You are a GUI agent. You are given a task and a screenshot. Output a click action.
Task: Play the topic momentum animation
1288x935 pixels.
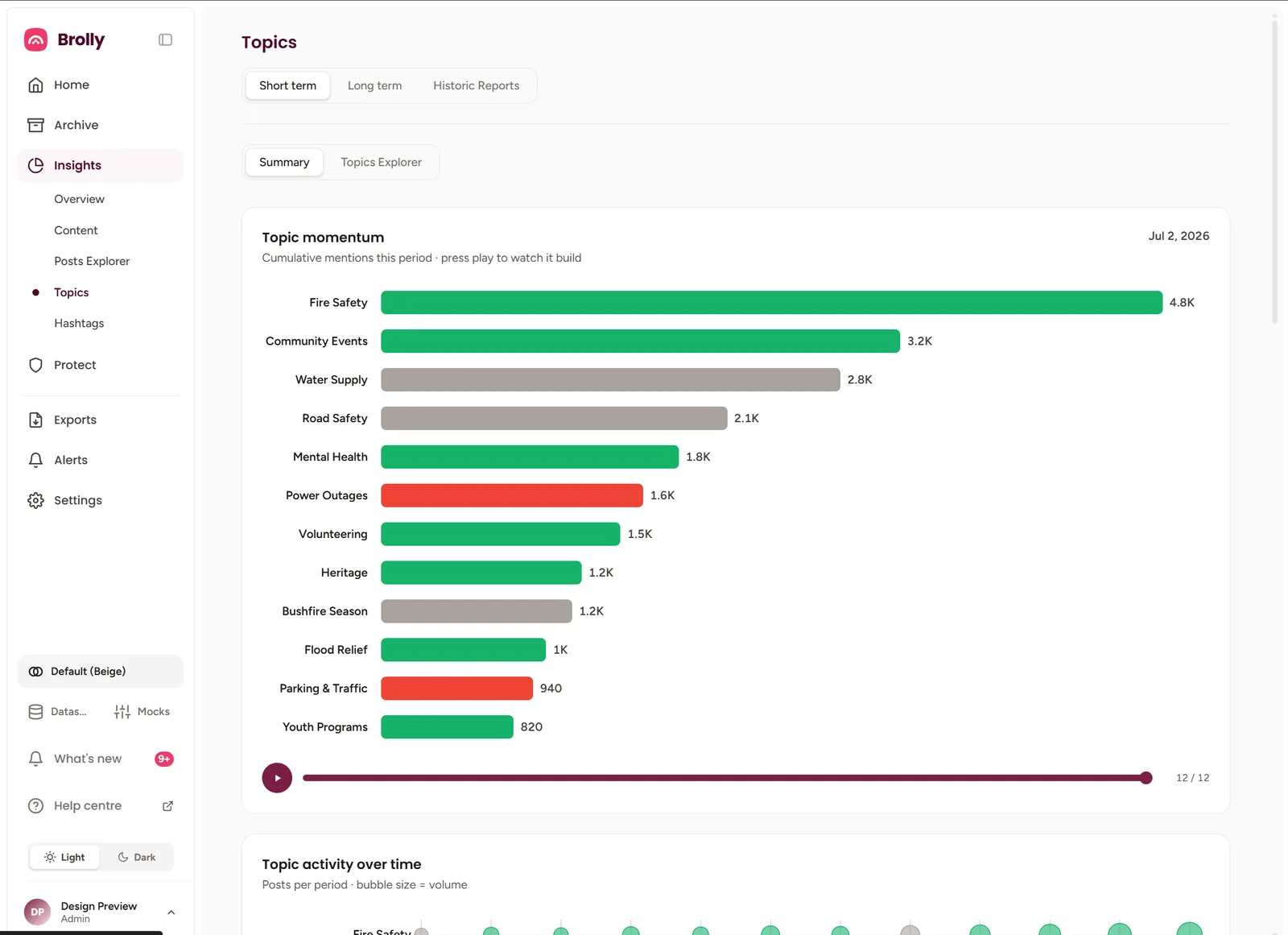pyautogui.click(x=277, y=778)
